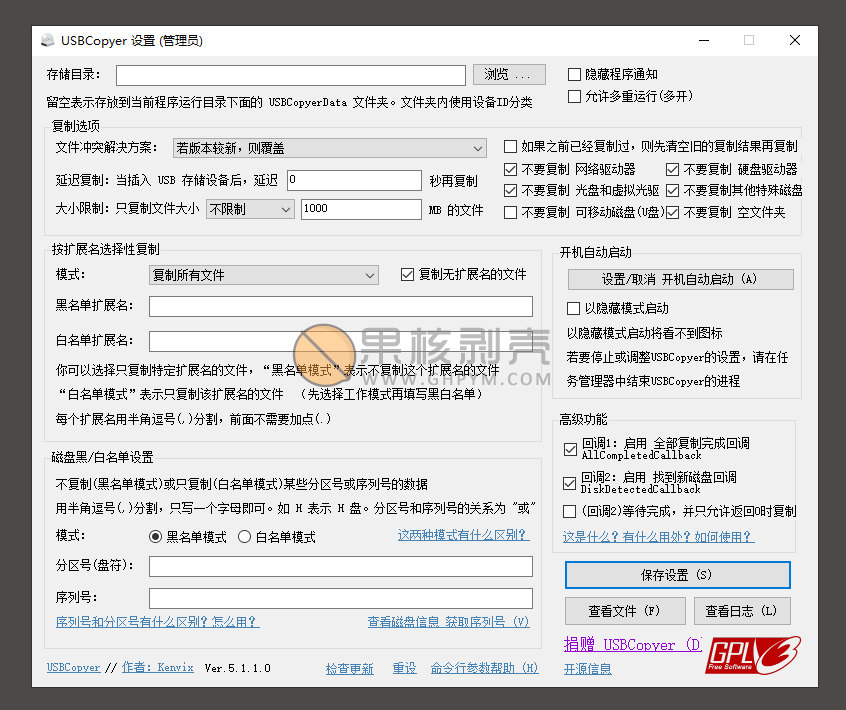
Task: Check the 回调2等待完成 callback option
Action: [x=568, y=512]
